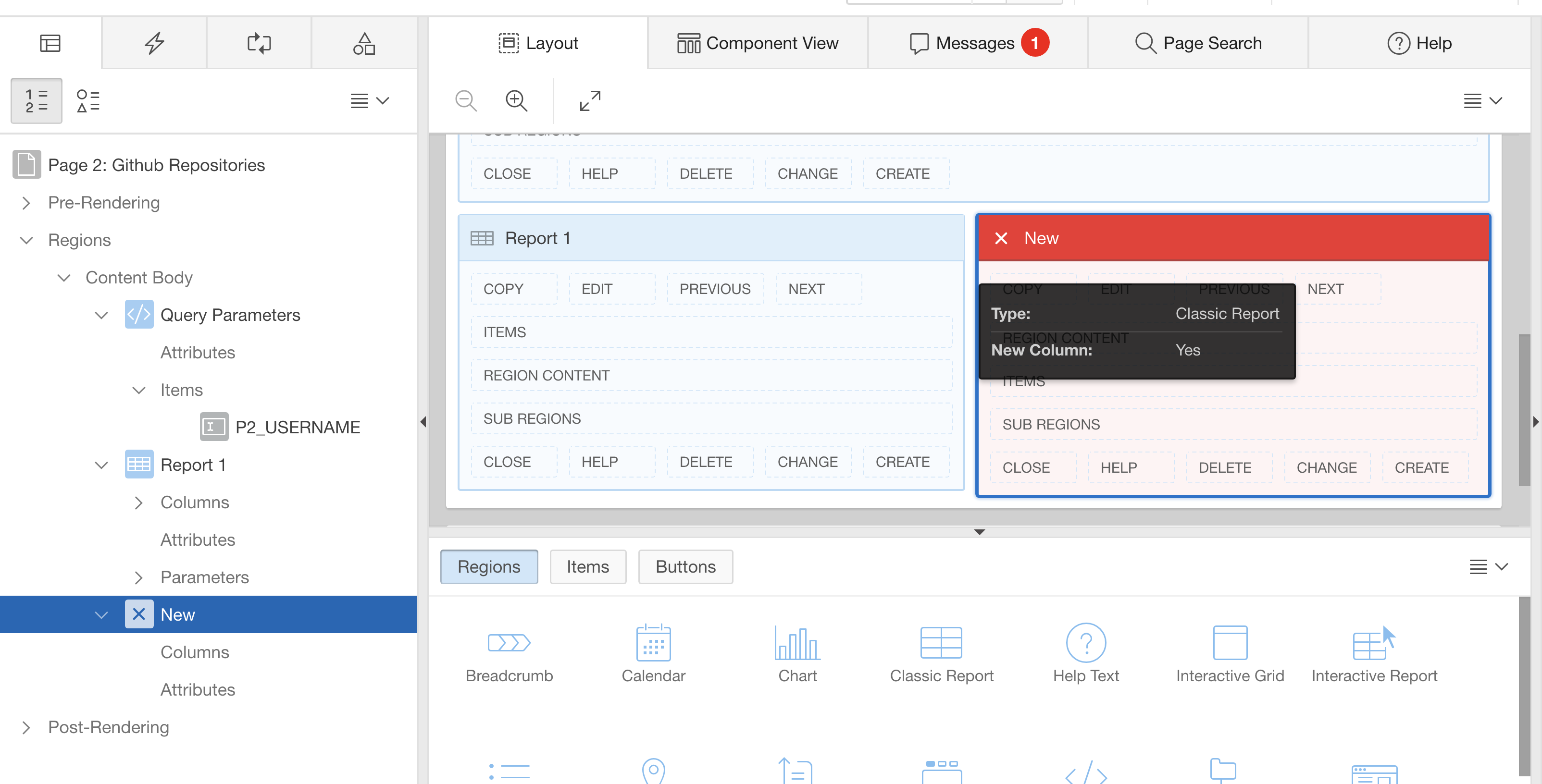This screenshot has width=1542, height=784.
Task: Click the Buttons gallery button
Action: (x=685, y=566)
